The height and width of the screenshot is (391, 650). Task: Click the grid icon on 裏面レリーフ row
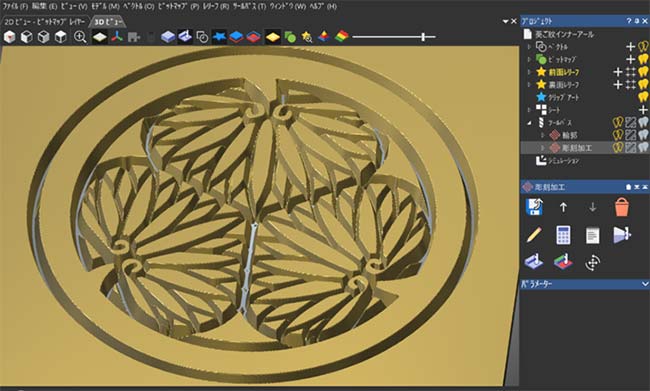[x=631, y=85]
